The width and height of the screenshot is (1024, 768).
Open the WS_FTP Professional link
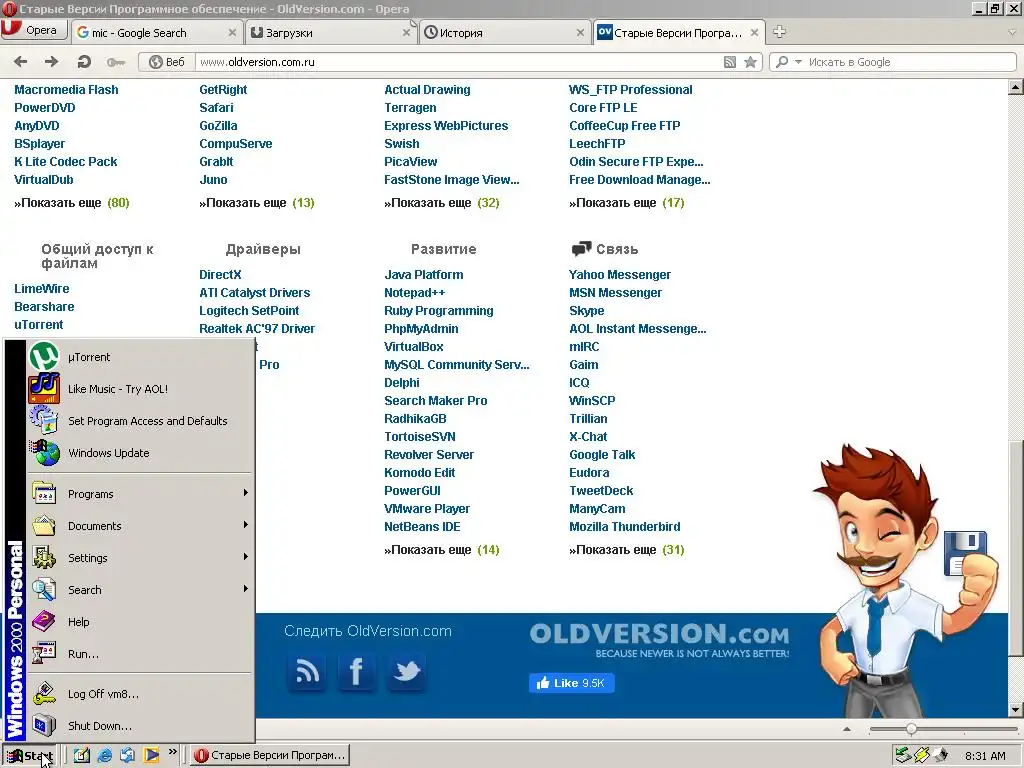pyautogui.click(x=631, y=89)
